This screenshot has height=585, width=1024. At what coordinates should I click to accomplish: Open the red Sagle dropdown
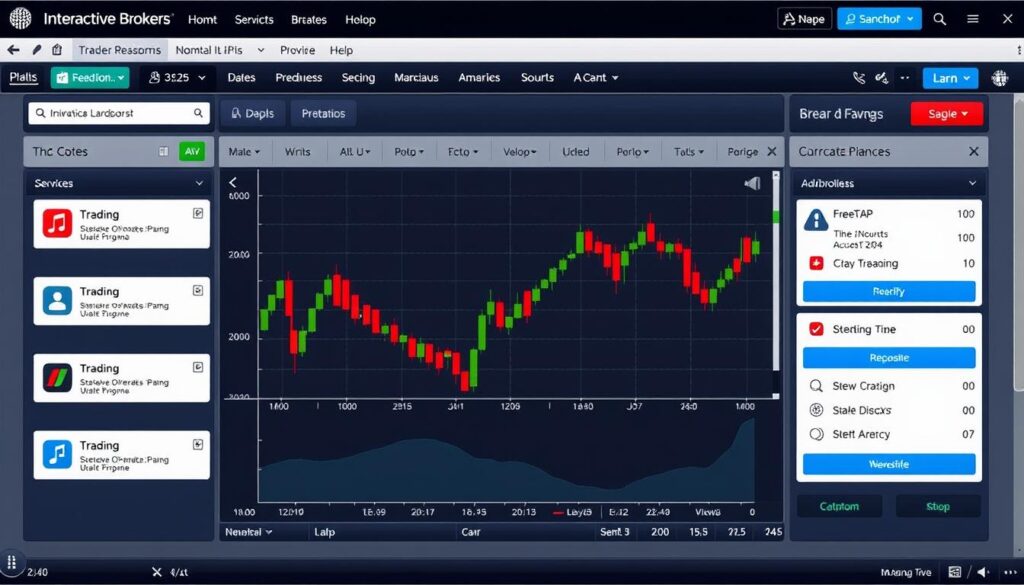coord(947,114)
